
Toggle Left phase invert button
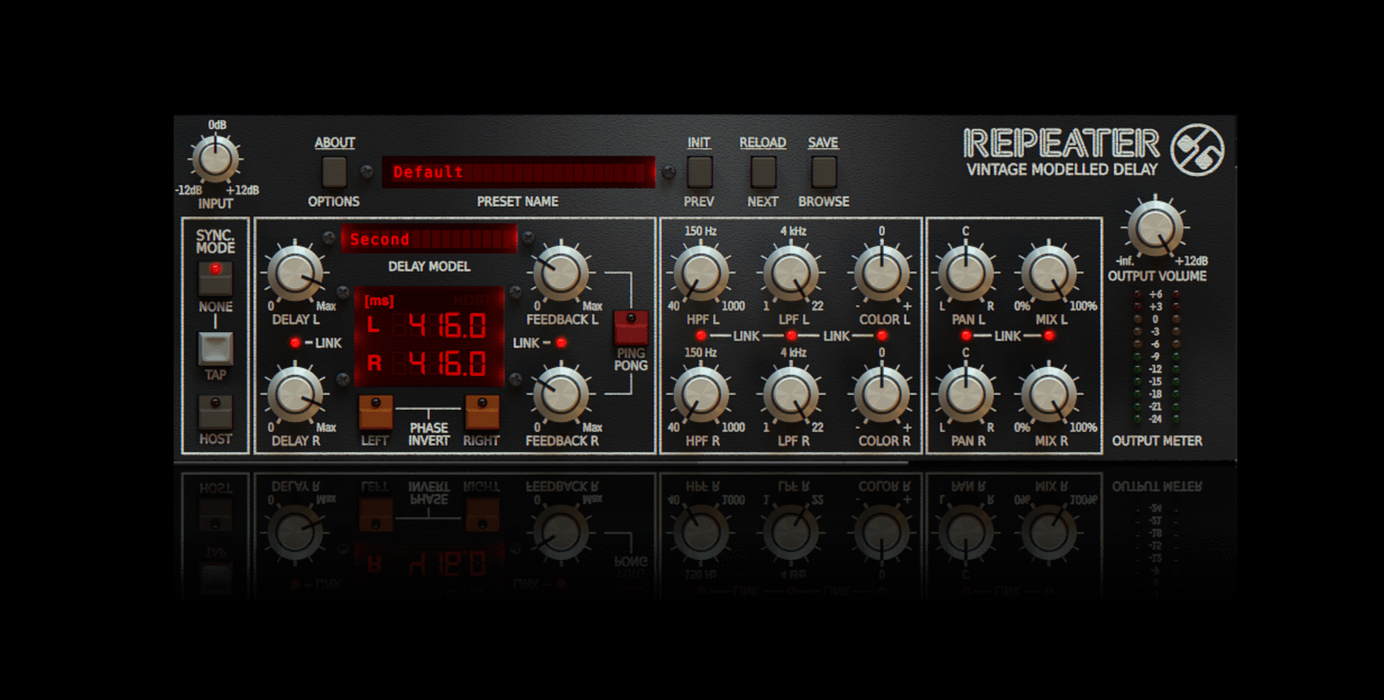pyautogui.click(x=375, y=411)
